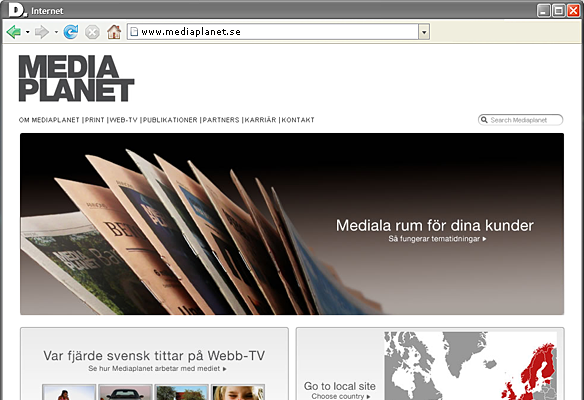Click the Go to local site heading
The image size is (584, 400).
coord(340,386)
